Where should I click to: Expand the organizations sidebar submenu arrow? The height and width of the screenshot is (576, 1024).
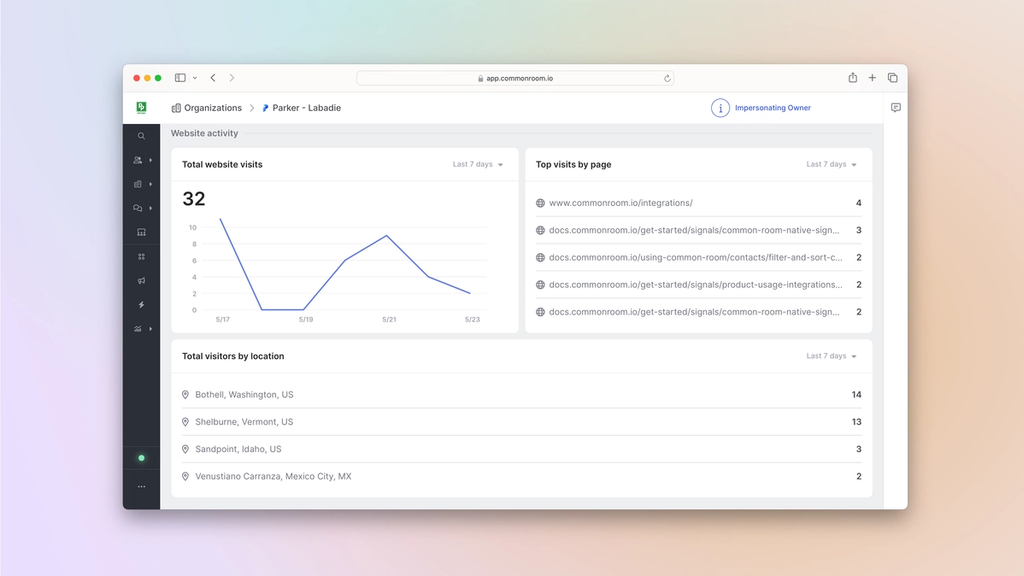[151, 184]
